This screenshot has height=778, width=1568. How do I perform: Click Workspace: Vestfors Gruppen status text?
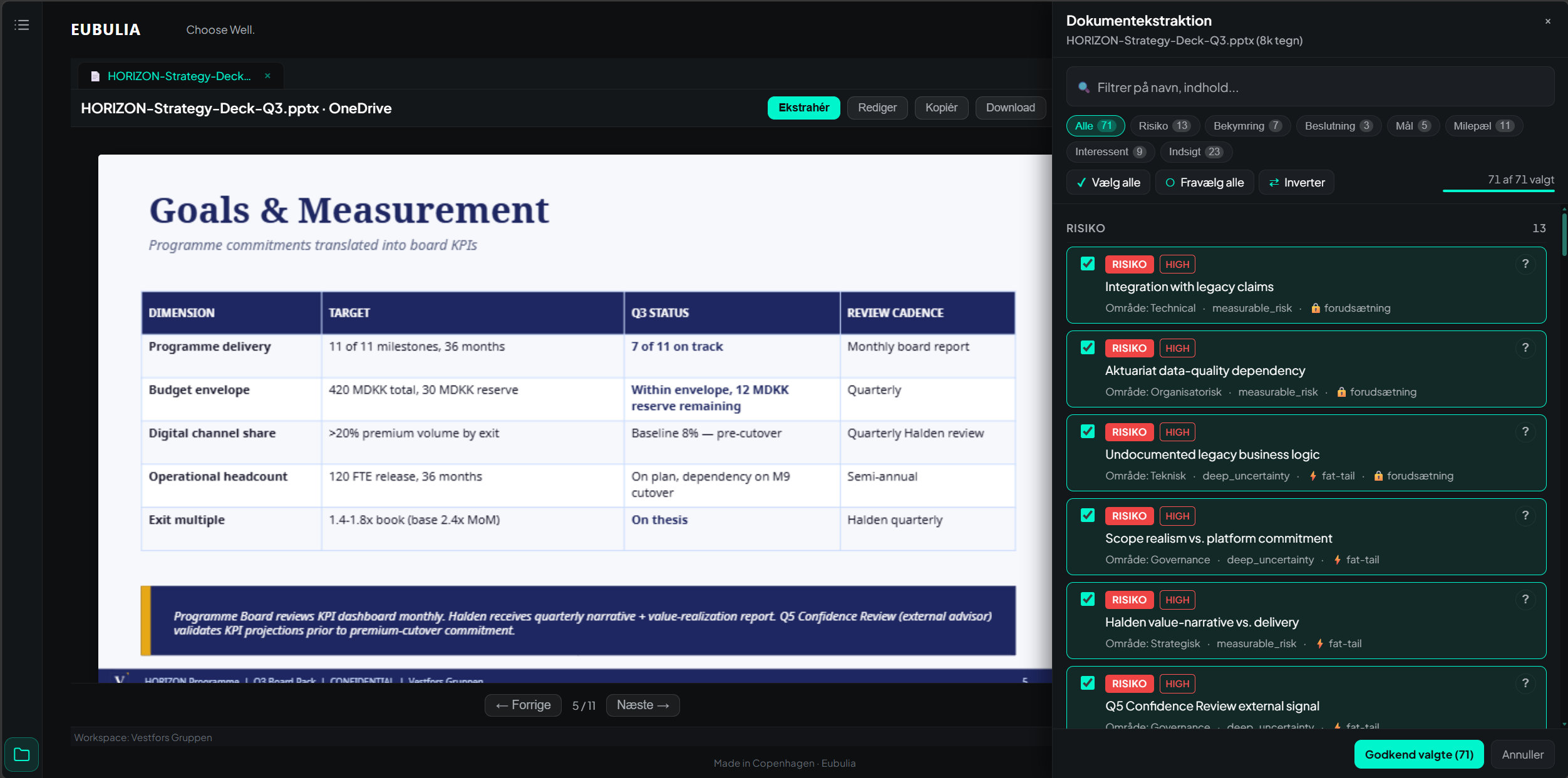click(x=143, y=738)
